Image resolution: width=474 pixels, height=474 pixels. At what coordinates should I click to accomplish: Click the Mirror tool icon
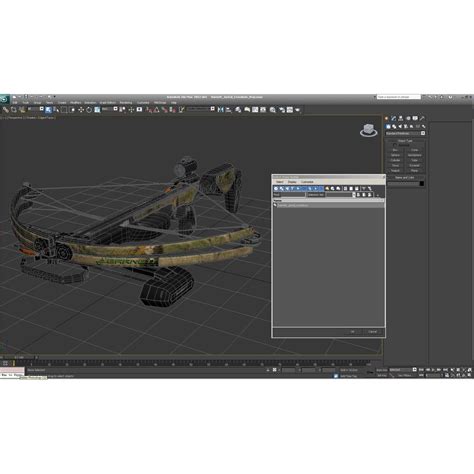(x=220, y=110)
